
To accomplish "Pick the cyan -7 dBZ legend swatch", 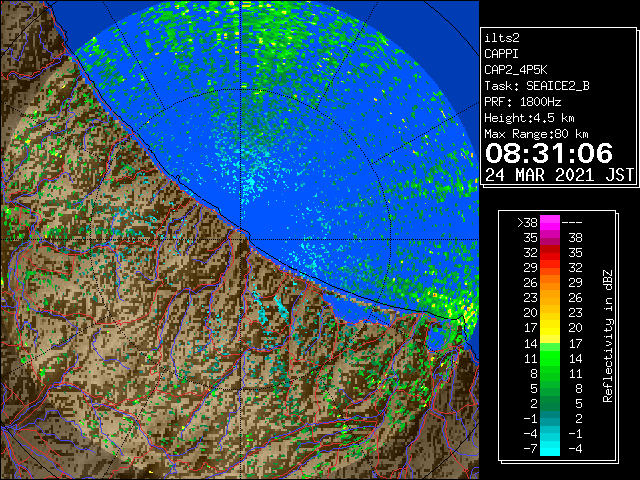I will click(x=550, y=449).
